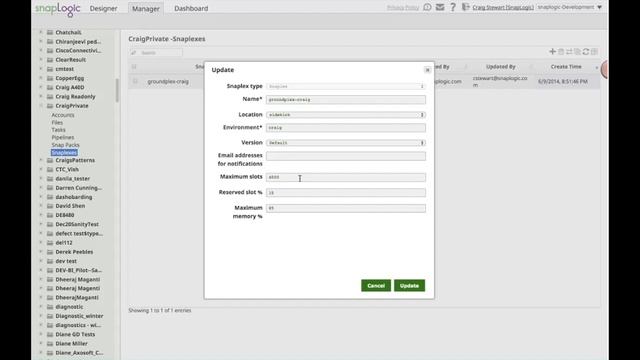Click the folder icon for Chatchait

[50, 32]
